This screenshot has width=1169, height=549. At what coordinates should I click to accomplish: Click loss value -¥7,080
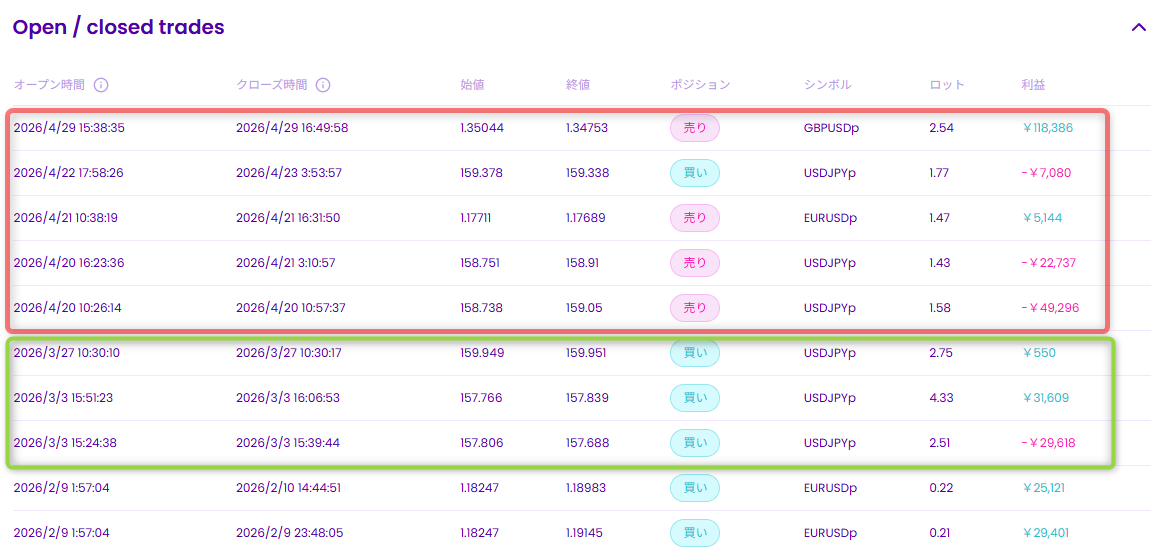(x=1046, y=173)
